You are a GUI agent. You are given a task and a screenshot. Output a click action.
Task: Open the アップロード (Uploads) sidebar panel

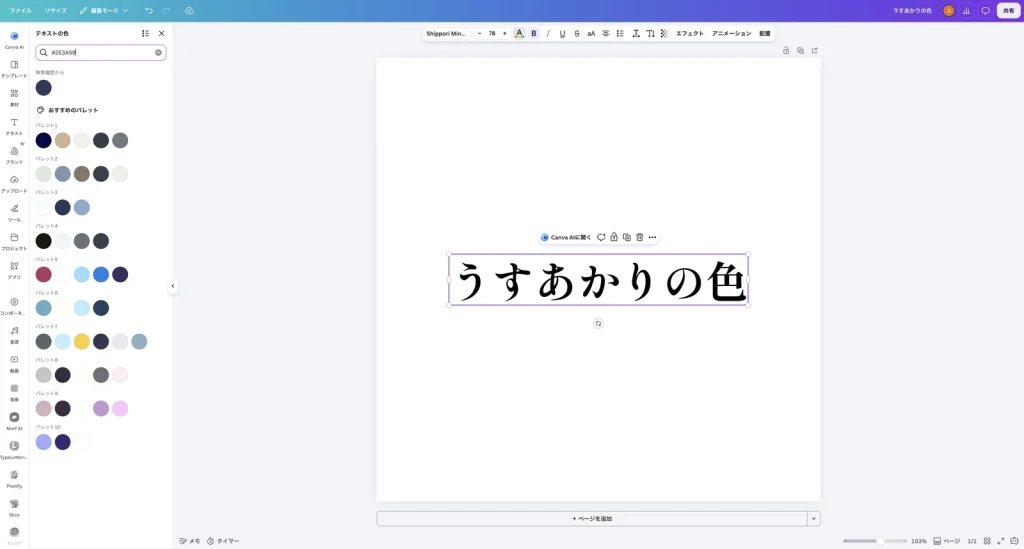[14, 183]
